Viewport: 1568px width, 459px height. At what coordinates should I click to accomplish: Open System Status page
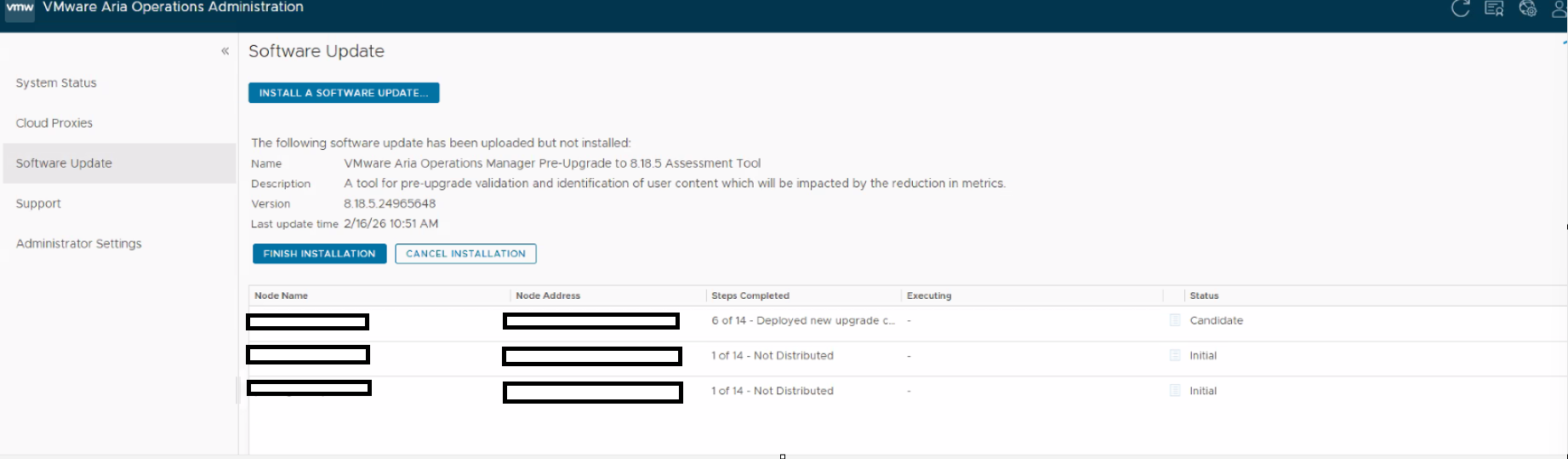tap(56, 83)
